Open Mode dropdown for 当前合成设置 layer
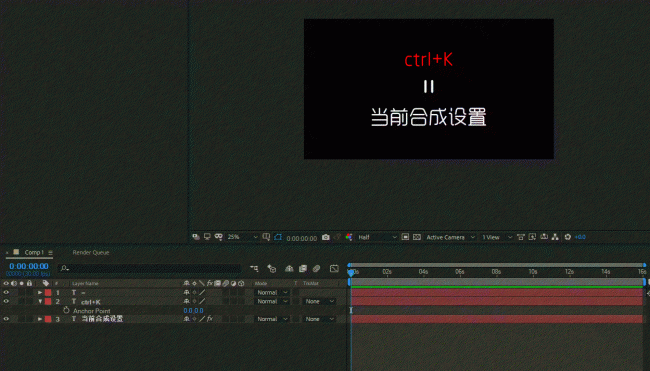Screen dimensions: 650x371 [272, 319]
